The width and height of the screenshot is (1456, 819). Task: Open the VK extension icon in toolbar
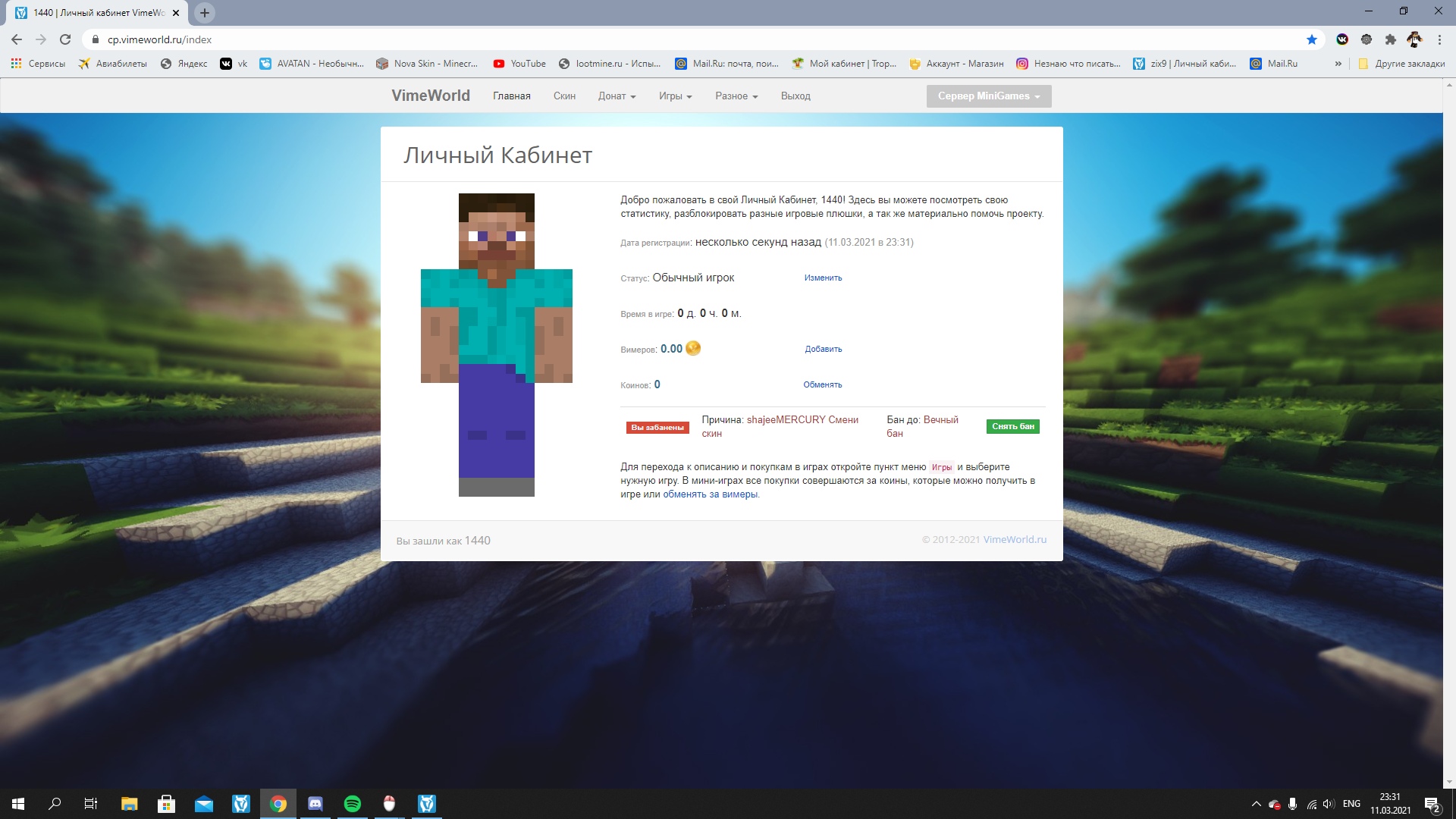1342,39
